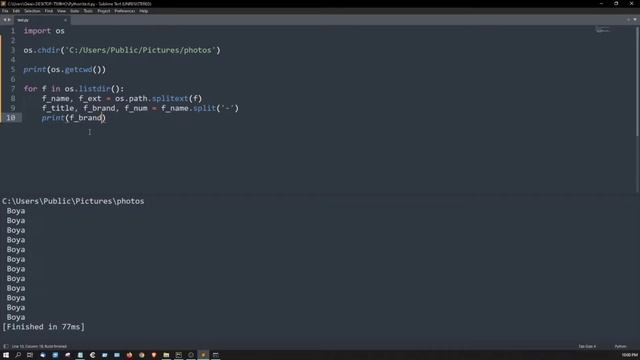The height and width of the screenshot is (360, 640).
Task: Open the Help menu
Action: (144, 11)
